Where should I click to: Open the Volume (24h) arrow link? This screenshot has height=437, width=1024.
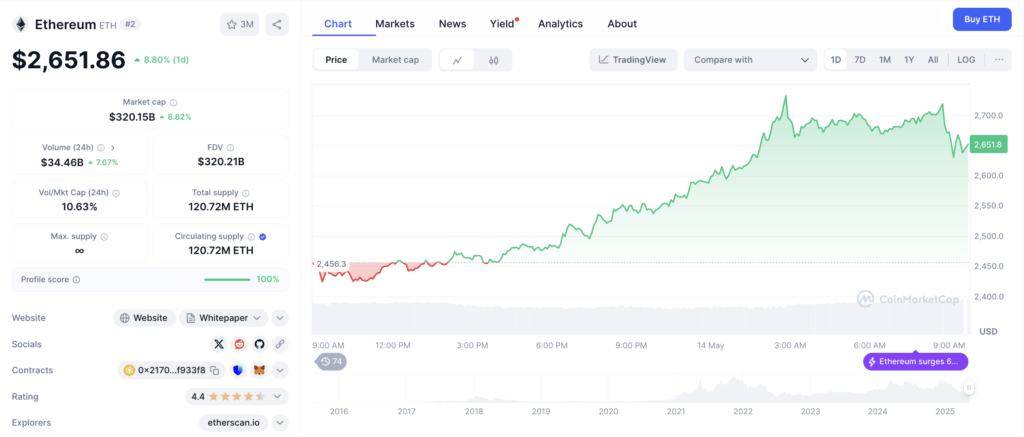pyautogui.click(x=112, y=148)
